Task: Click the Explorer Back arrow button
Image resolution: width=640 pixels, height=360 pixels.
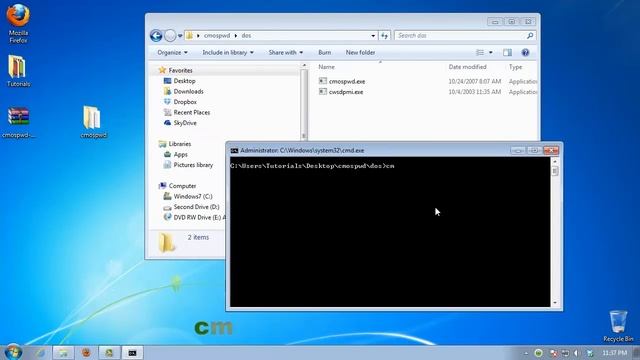Action: (x=156, y=36)
